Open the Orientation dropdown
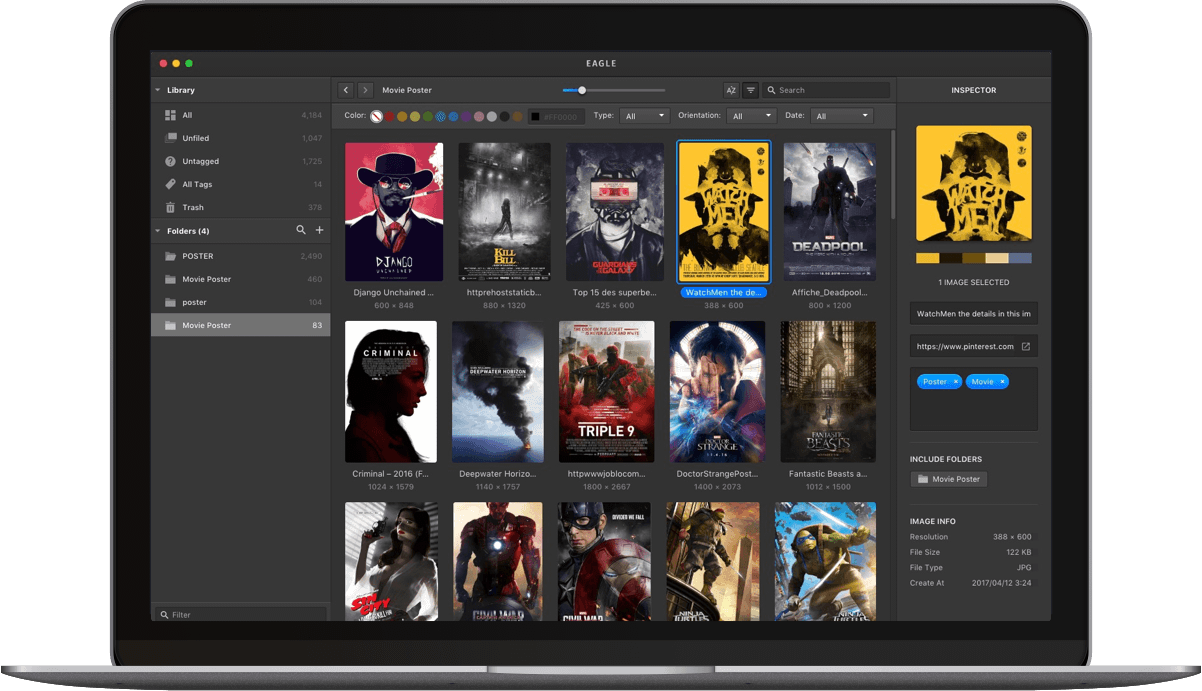1202x691 pixels. pyautogui.click(x=751, y=116)
